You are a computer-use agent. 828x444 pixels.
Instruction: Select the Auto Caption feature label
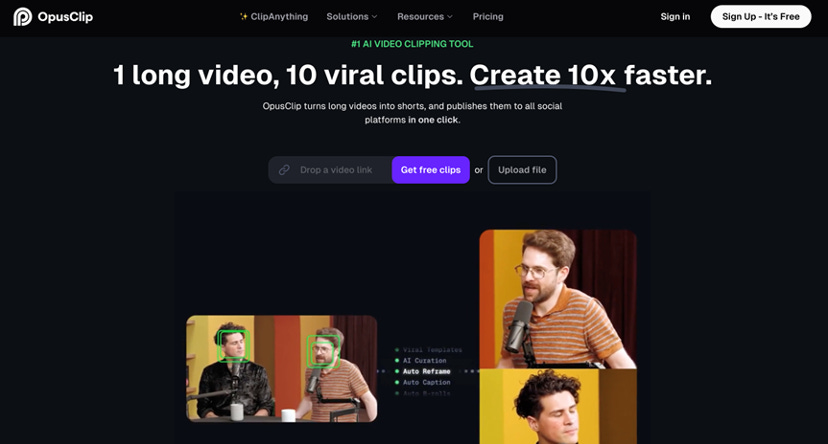tap(426, 382)
